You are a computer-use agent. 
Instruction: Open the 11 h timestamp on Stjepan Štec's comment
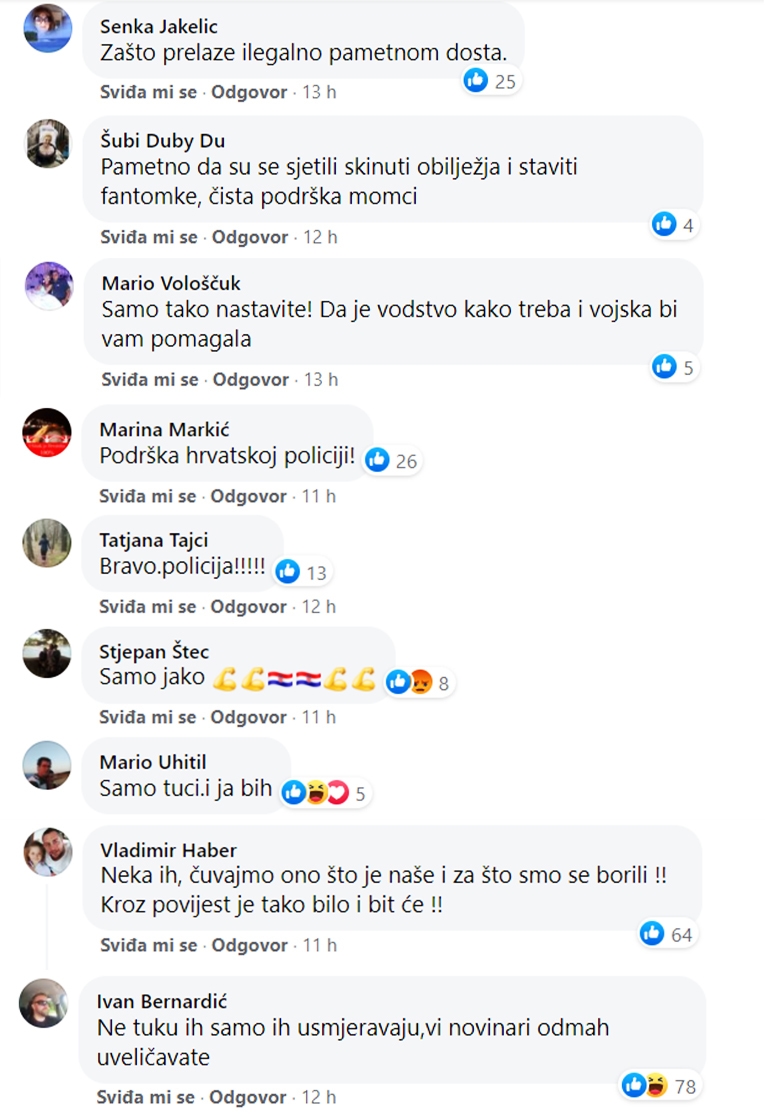pyautogui.click(x=320, y=717)
